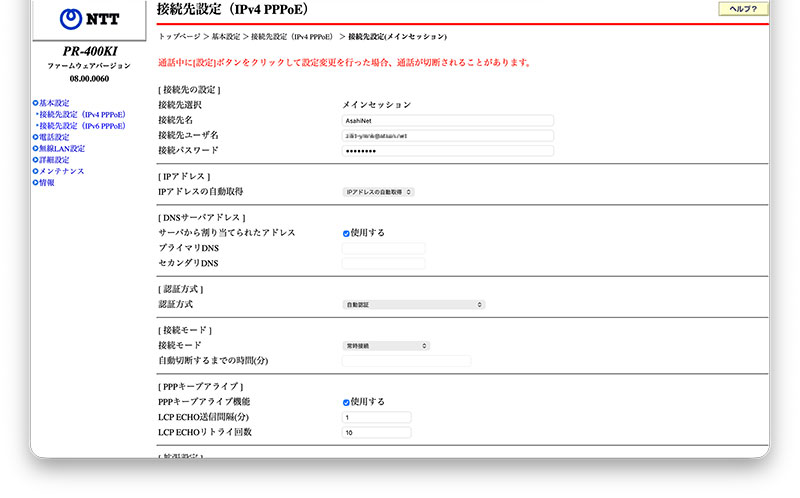Expand the 接続モード dropdown
The image size is (800, 498).
click(386, 345)
